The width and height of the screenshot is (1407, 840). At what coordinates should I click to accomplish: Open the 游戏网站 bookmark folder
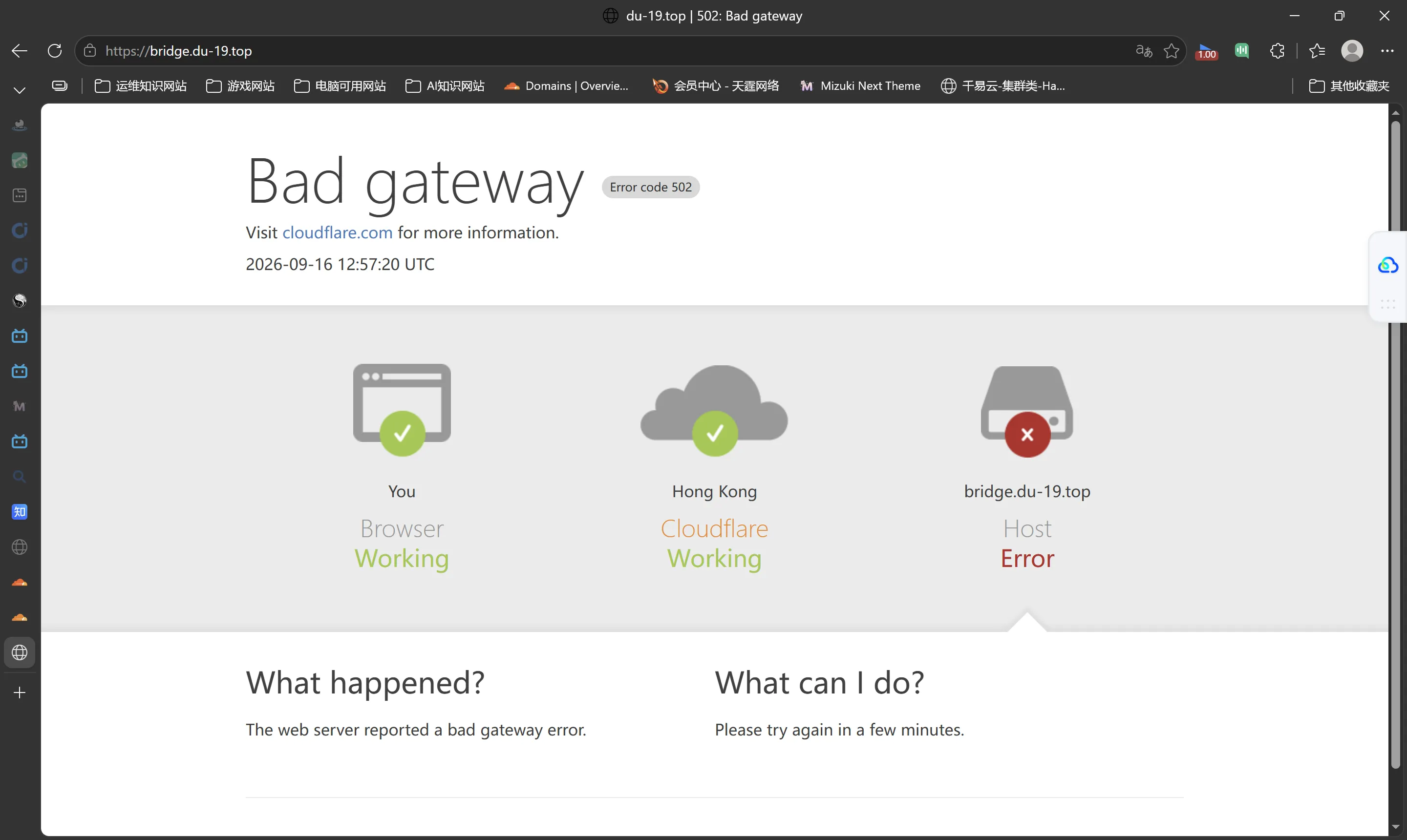(240, 86)
